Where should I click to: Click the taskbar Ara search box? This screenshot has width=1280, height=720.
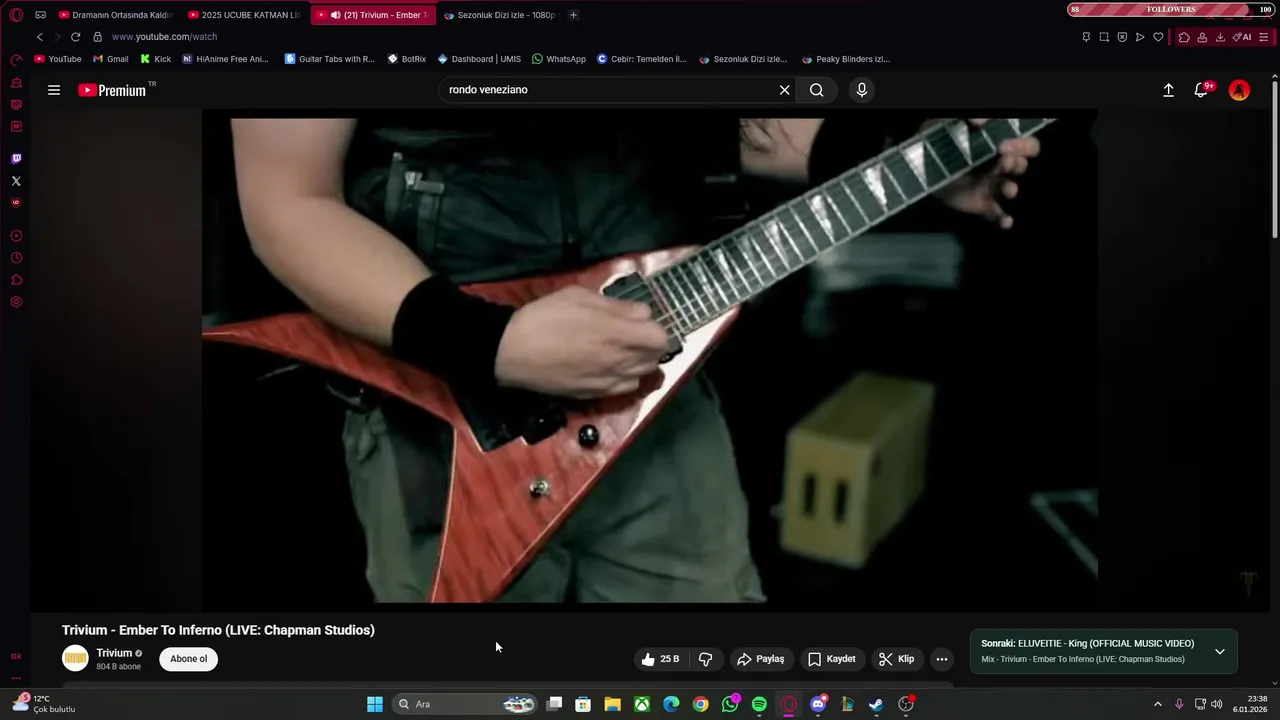pyautogui.click(x=465, y=704)
